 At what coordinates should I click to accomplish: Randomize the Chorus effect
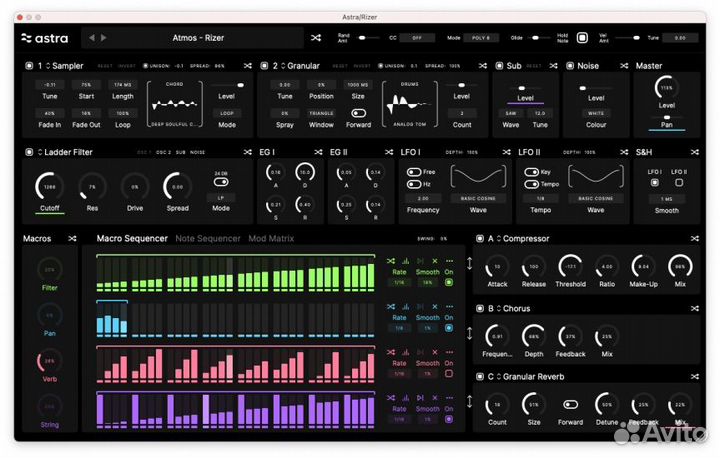[695, 308]
